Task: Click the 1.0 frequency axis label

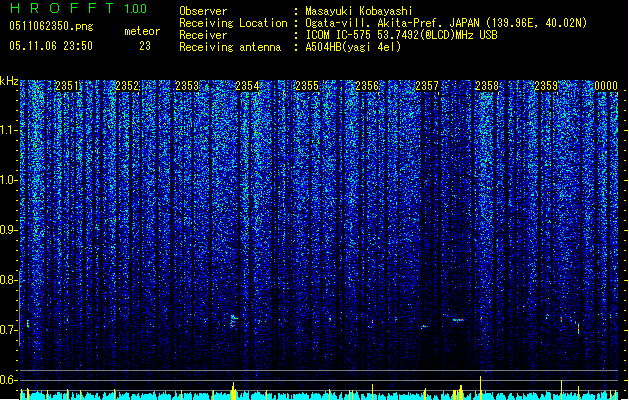Action: 6,180
